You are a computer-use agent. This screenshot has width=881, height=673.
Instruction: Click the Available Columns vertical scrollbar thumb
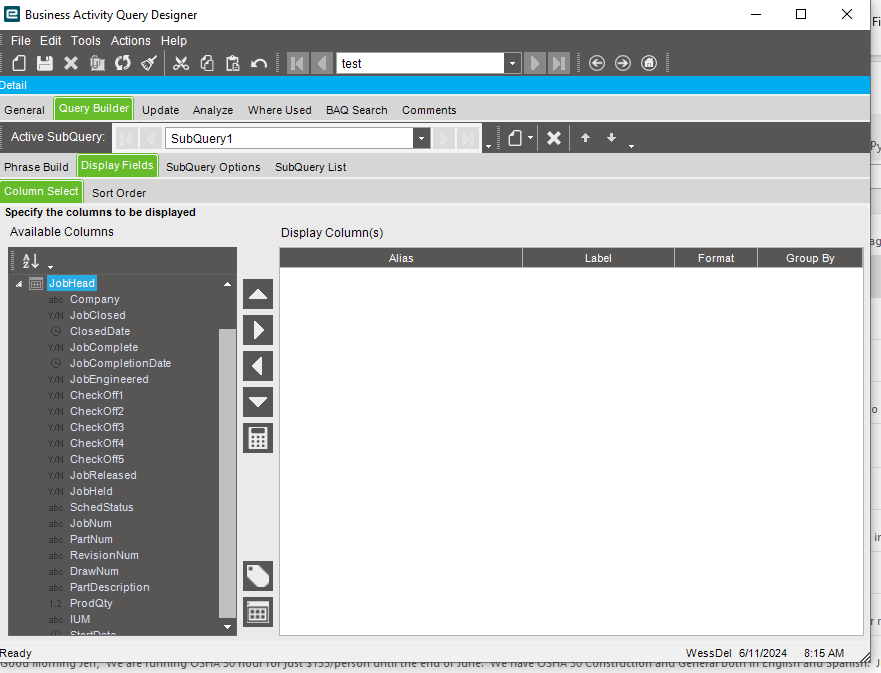(227, 473)
